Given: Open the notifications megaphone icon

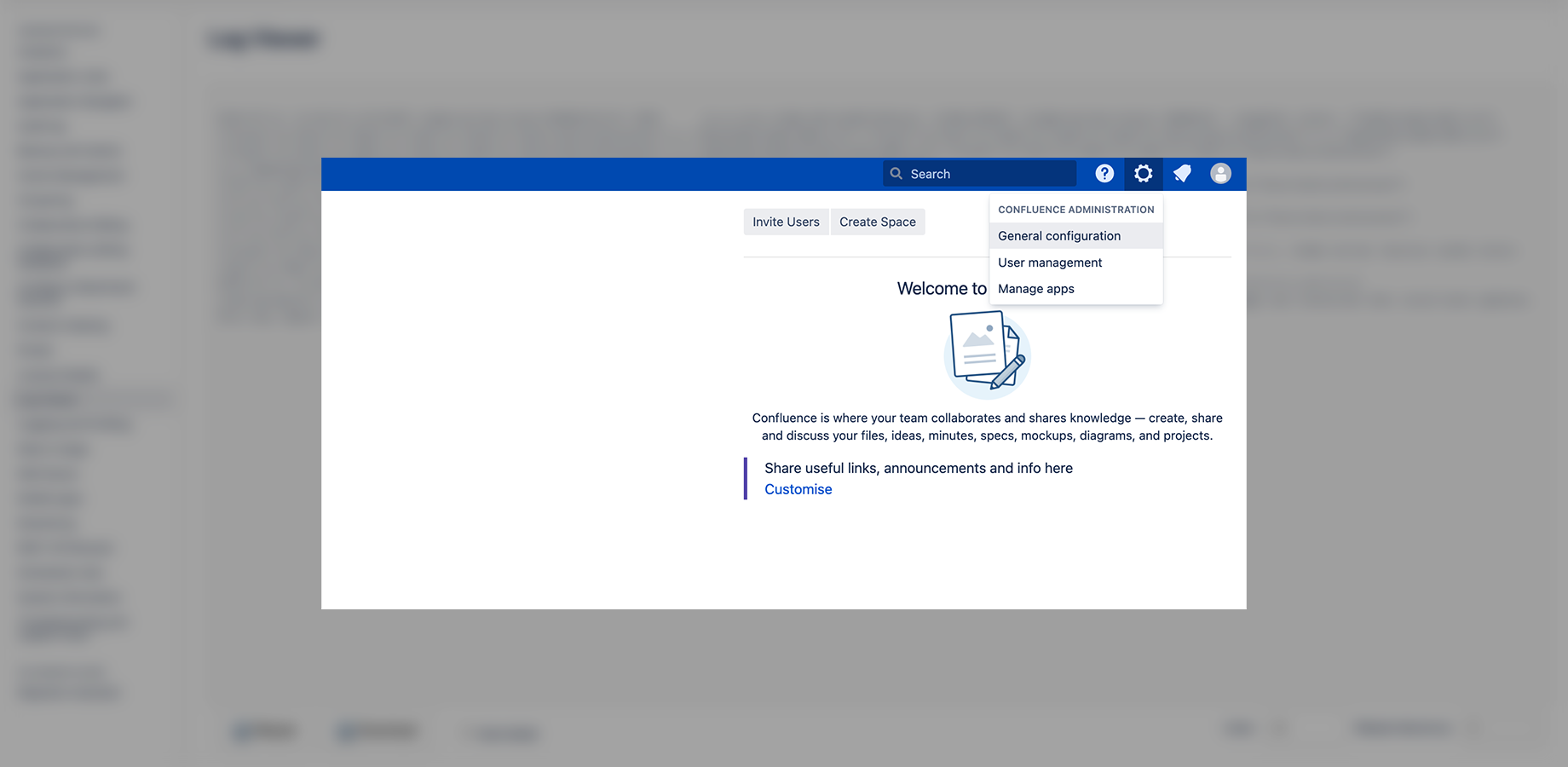Looking at the screenshot, I should point(1182,174).
